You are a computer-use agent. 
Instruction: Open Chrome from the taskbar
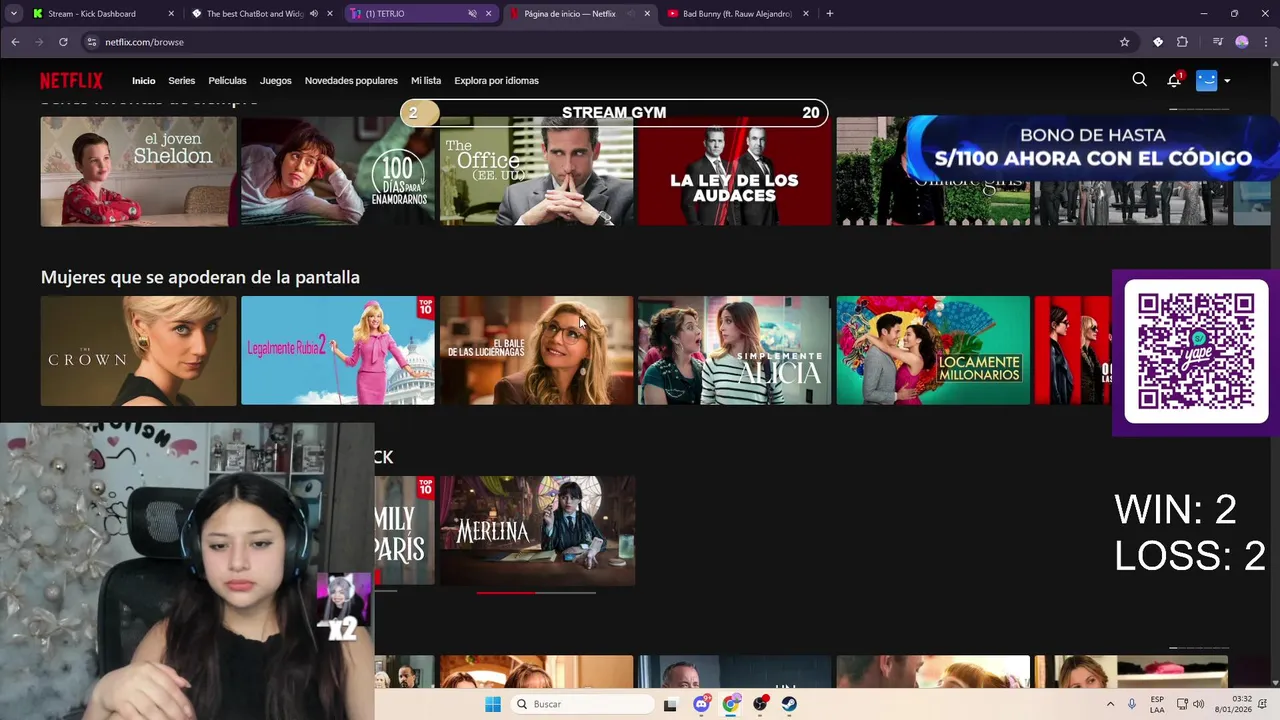(x=731, y=704)
